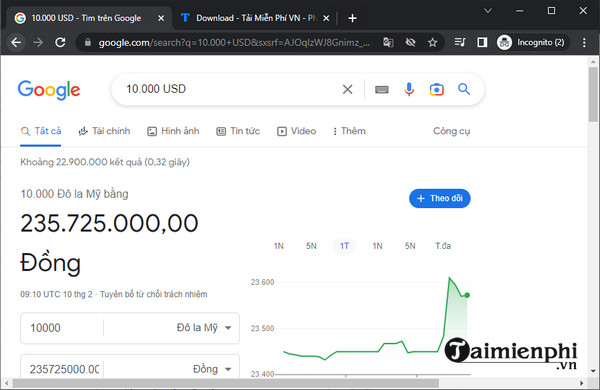Go back with the browser back arrow
The width and height of the screenshot is (600, 390).
(x=16, y=42)
